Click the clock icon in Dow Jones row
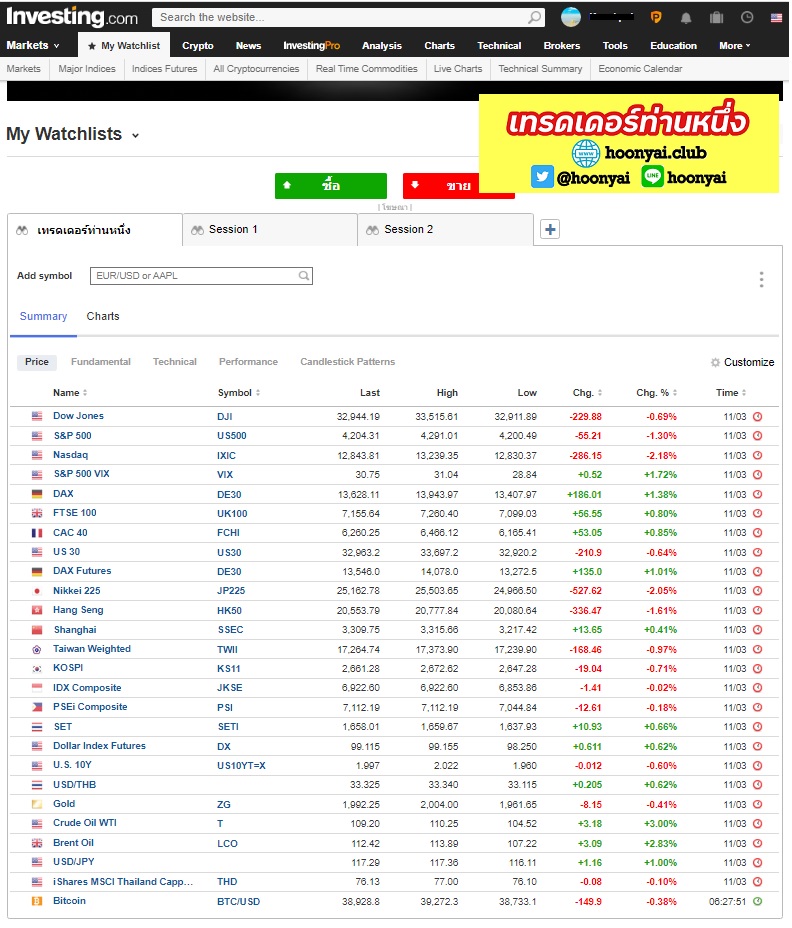Screen dimensions: 792x928 [758, 417]
